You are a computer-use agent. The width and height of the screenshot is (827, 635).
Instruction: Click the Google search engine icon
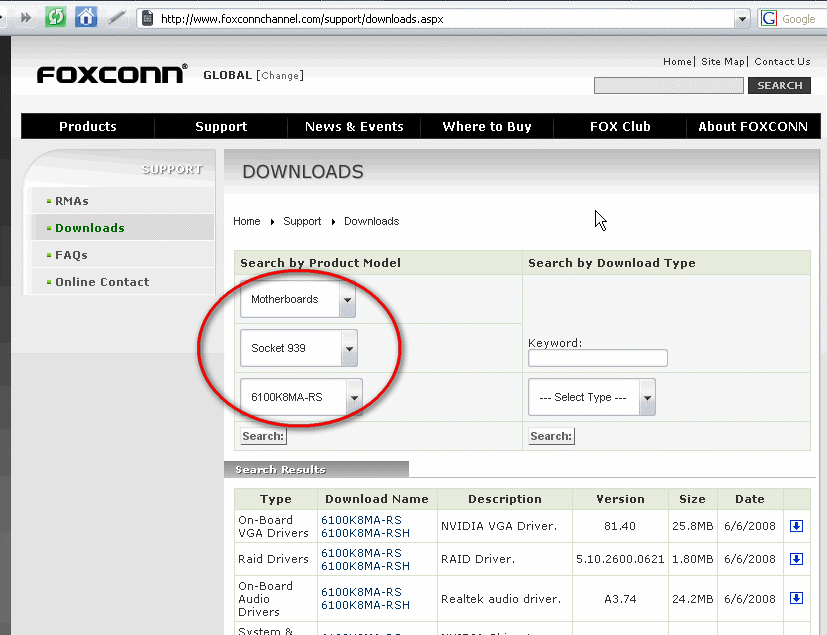768,18
